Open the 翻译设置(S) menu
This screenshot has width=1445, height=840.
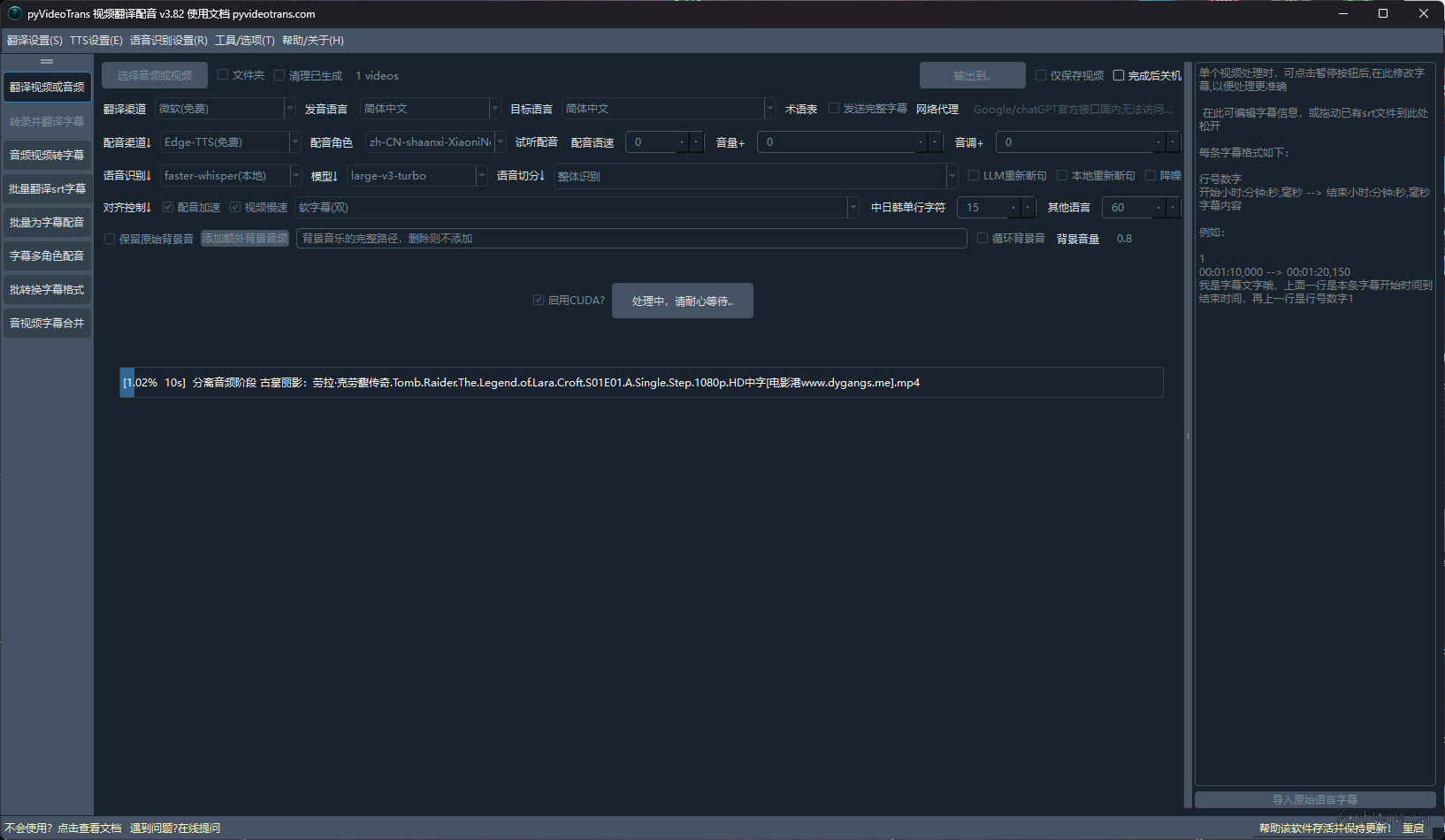pyautogui.click(x=34, y=41)
